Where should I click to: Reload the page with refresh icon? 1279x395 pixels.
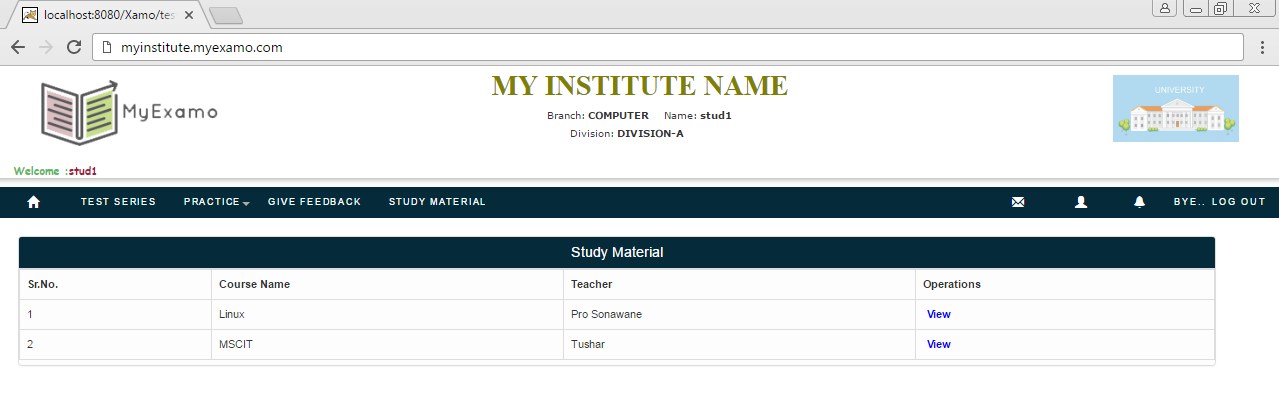click(74, 47)
